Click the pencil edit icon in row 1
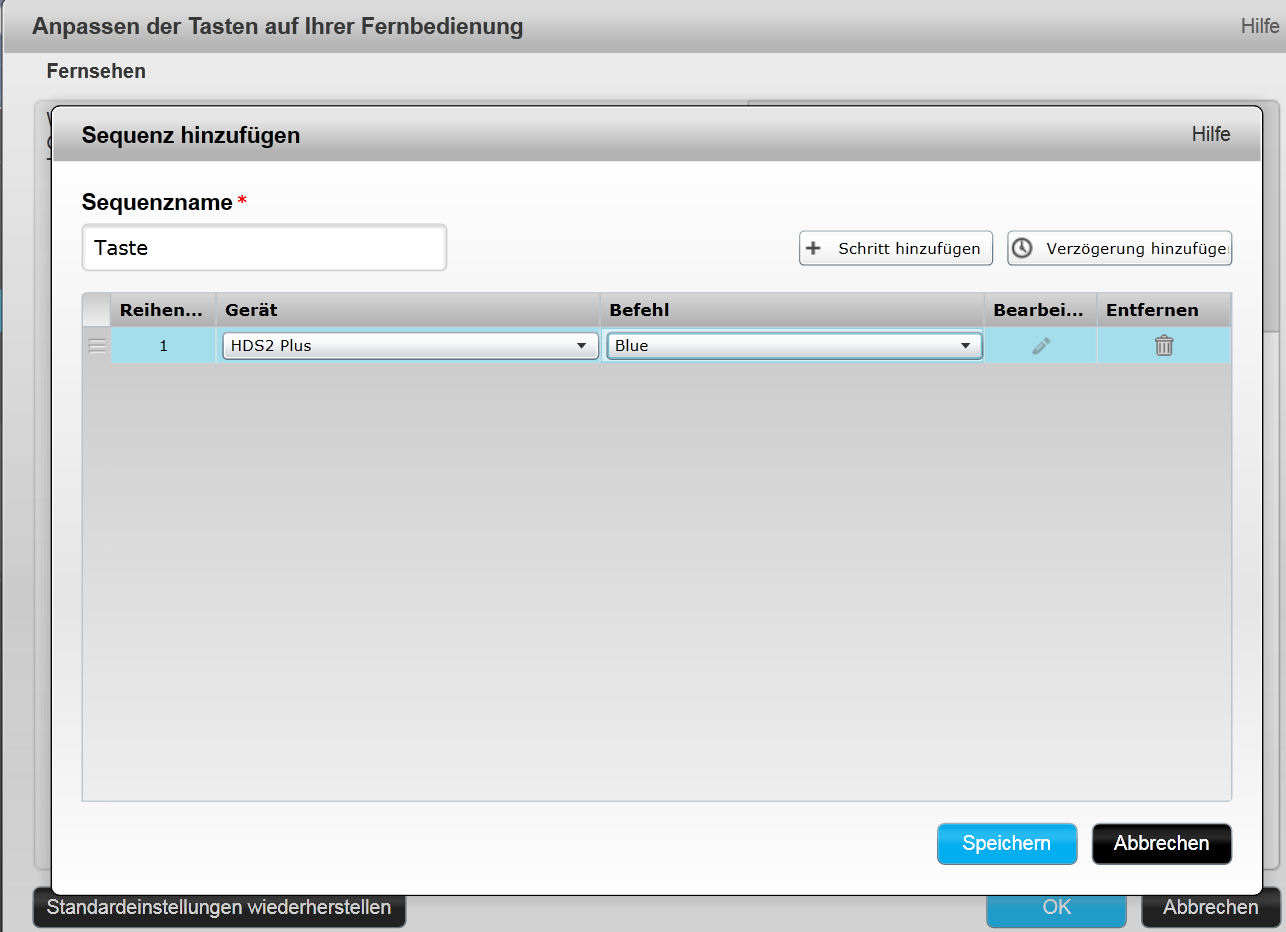1286x932 pixels. tap(1041, 346)
